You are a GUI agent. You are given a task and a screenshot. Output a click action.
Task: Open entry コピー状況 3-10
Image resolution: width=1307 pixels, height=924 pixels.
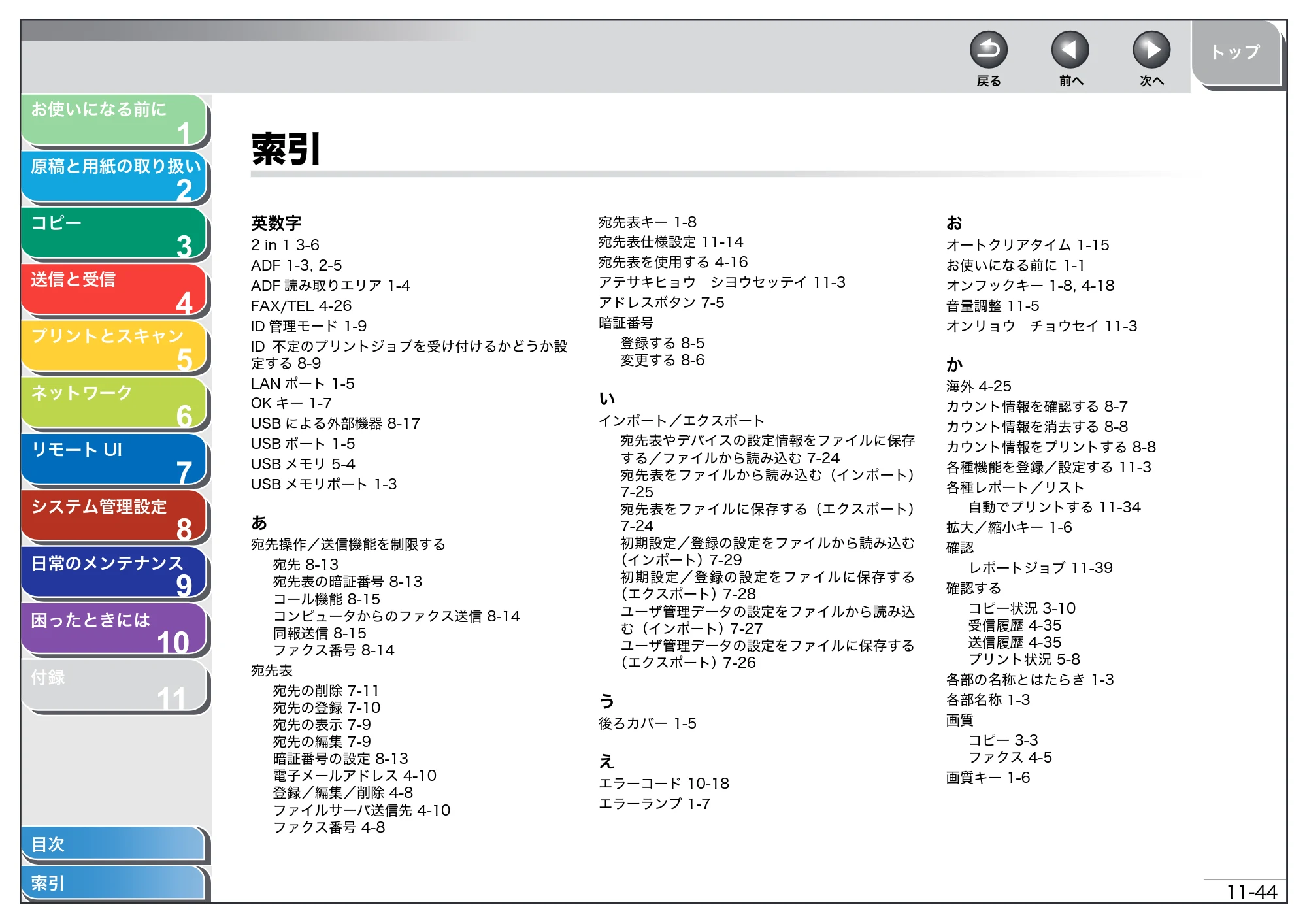click(x=1022, y=608)
